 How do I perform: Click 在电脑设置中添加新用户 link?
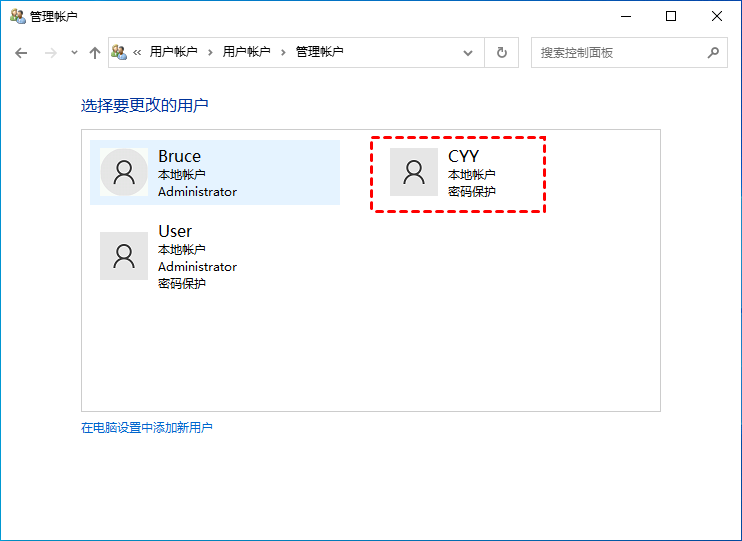click(147, 428)
